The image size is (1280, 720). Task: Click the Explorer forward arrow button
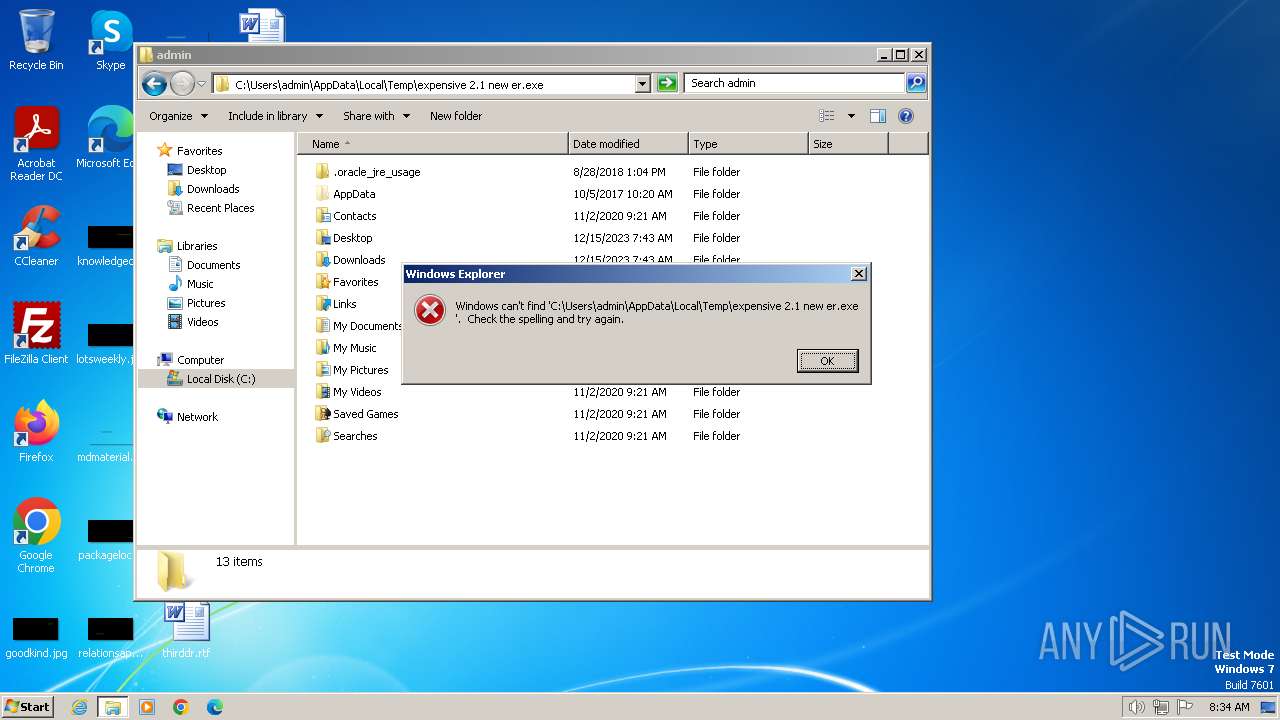[x=182, y=84]
